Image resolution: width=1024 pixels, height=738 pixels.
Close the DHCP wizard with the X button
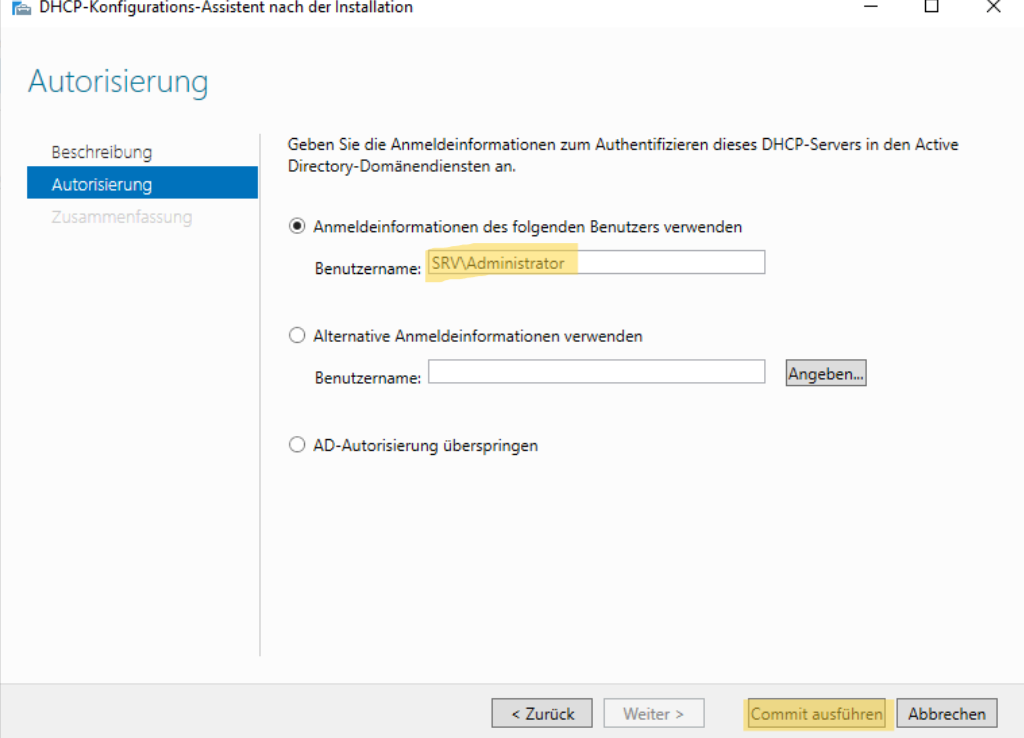coord(993,7)
